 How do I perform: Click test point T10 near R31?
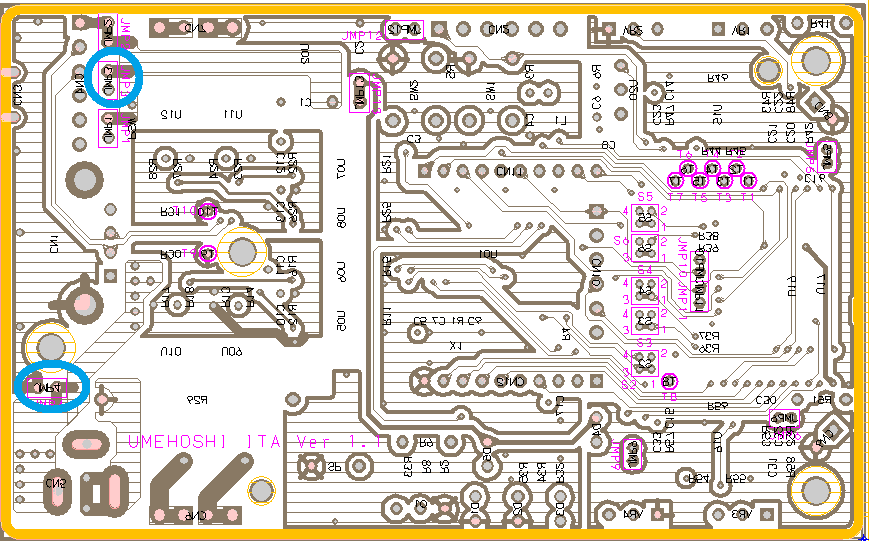(x=207, y=211)
